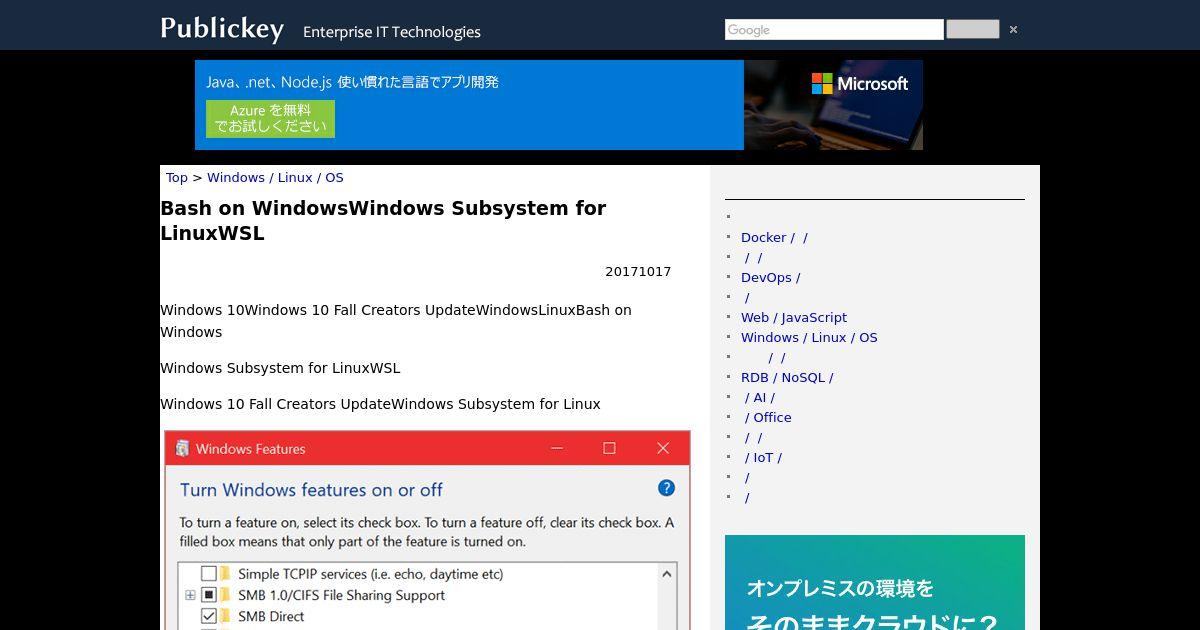Open Web / JavaScript sidebar category
This screenshot has height=630, width=1200.
tap(794, 318)
